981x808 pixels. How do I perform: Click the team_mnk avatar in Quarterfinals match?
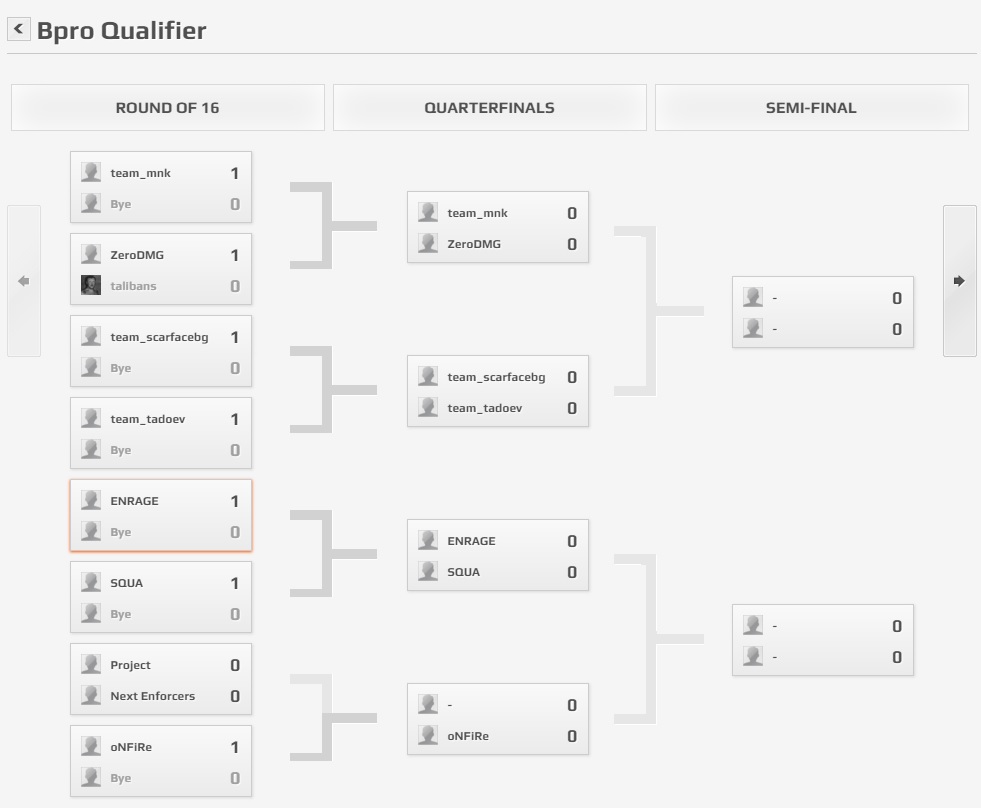click(428, 212)
